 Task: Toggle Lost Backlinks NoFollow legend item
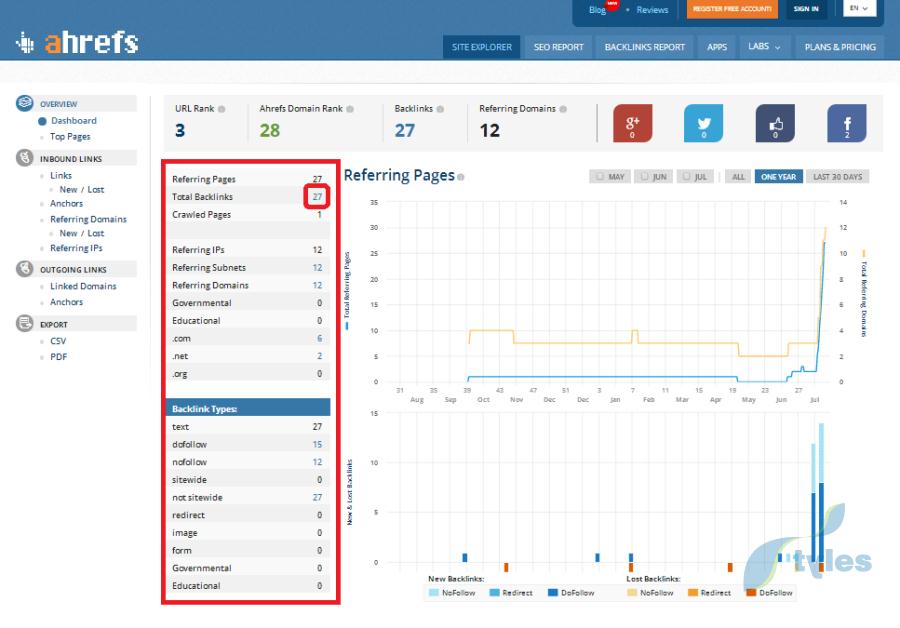[650, 593]
